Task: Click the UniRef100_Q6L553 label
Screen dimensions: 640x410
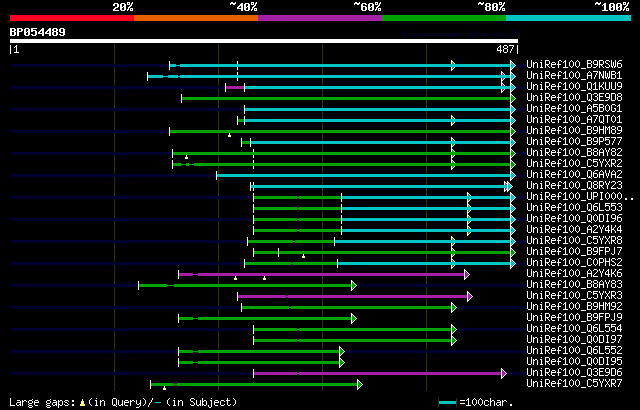Action: [x=574, y=208]
